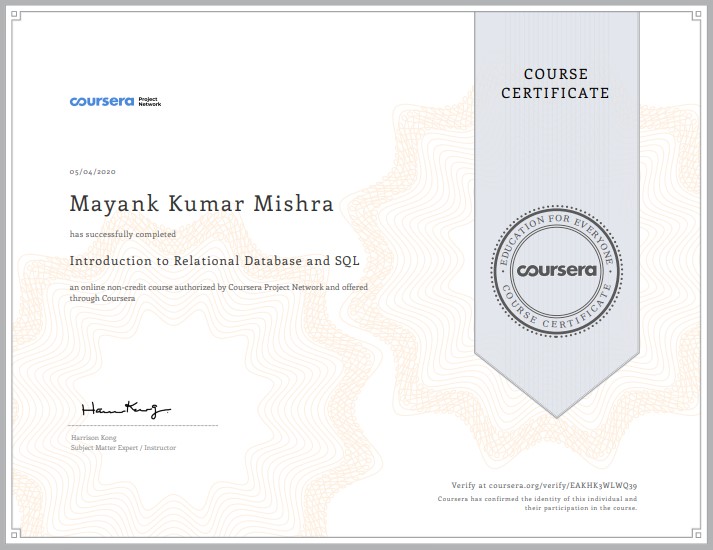Click the text 'has successfully completed'

123,234
